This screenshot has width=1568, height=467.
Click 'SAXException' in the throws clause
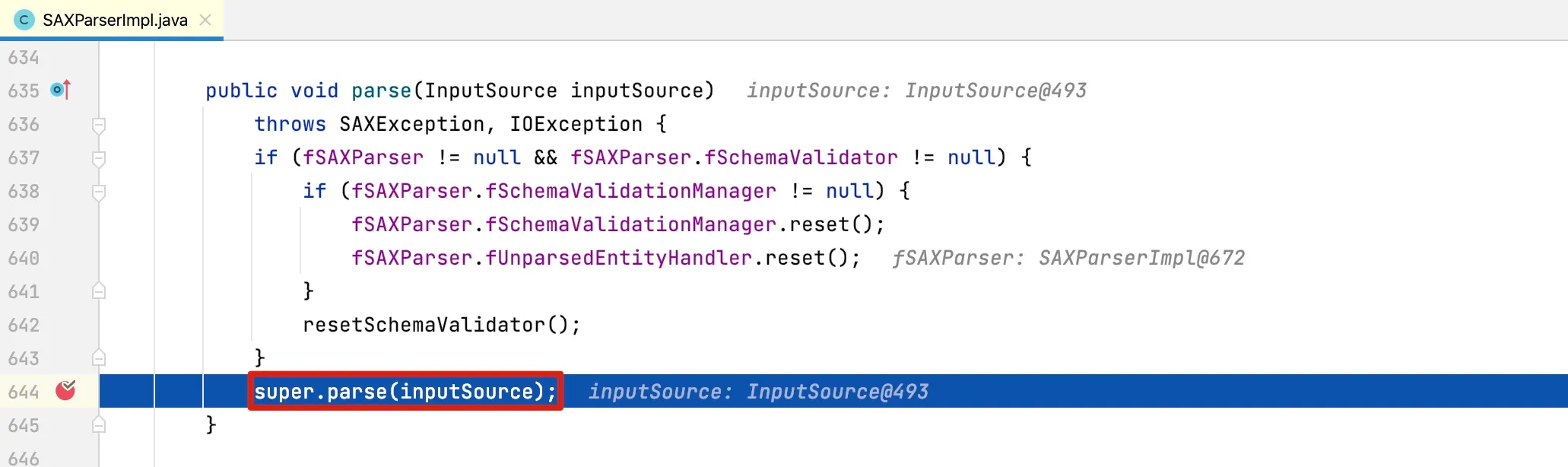point(411,124)
